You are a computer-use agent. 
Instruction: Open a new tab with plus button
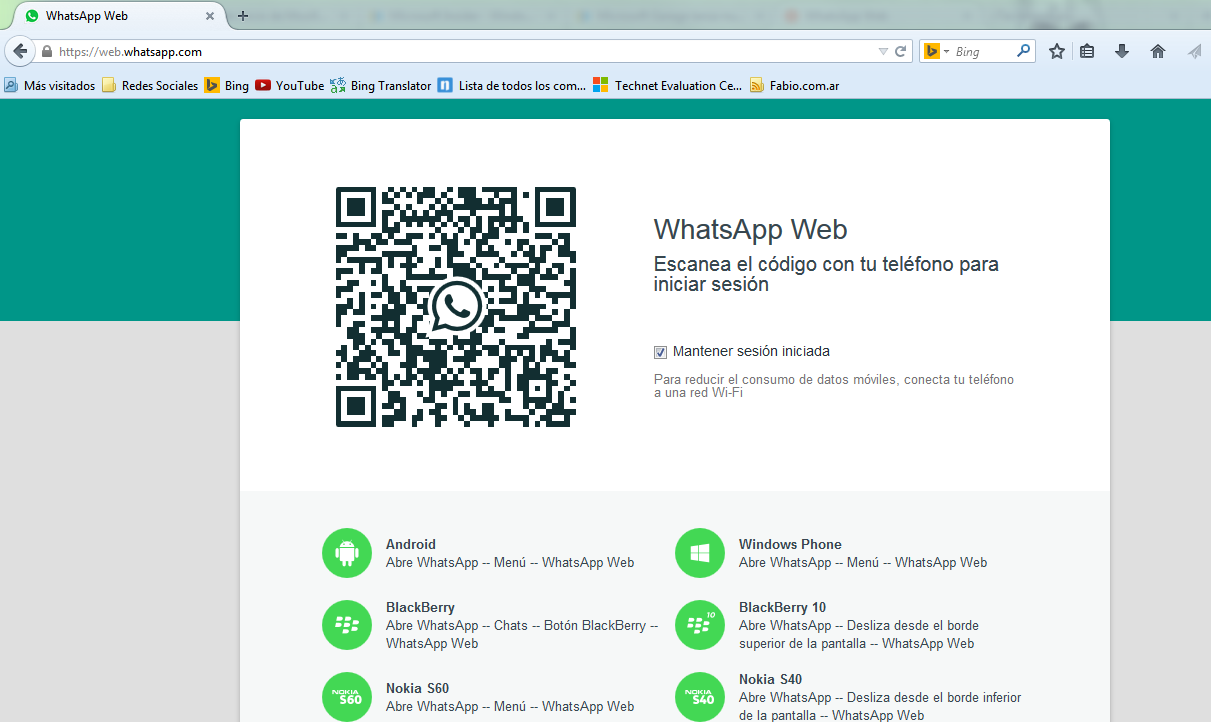click(243, 16)
